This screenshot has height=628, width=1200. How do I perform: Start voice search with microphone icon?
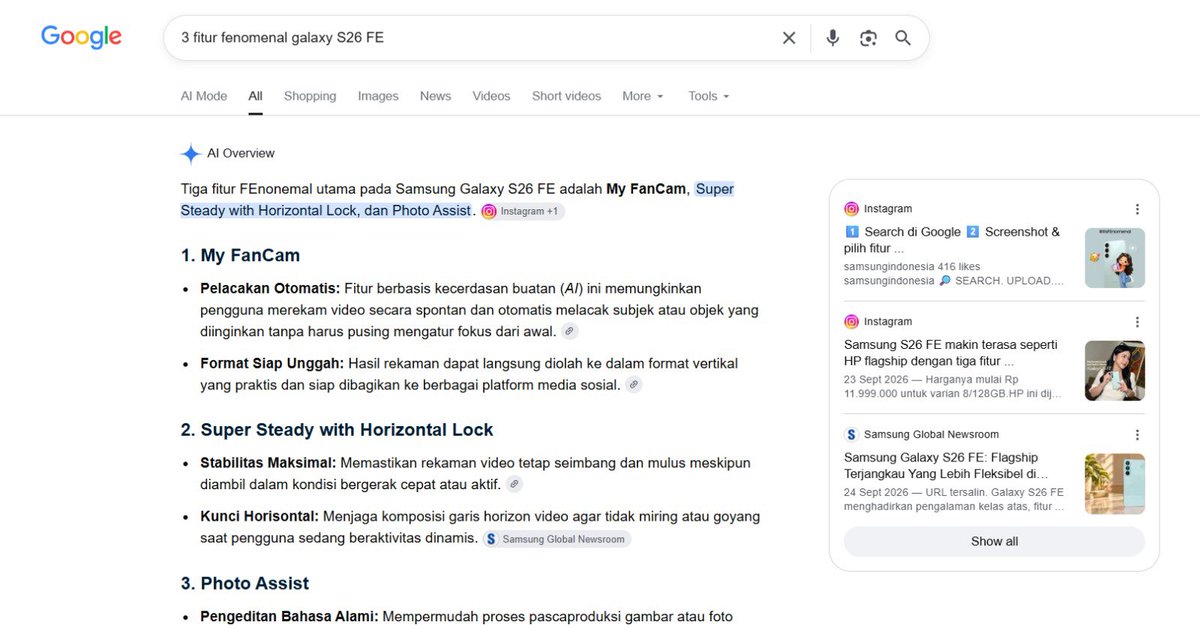(832, 38)
